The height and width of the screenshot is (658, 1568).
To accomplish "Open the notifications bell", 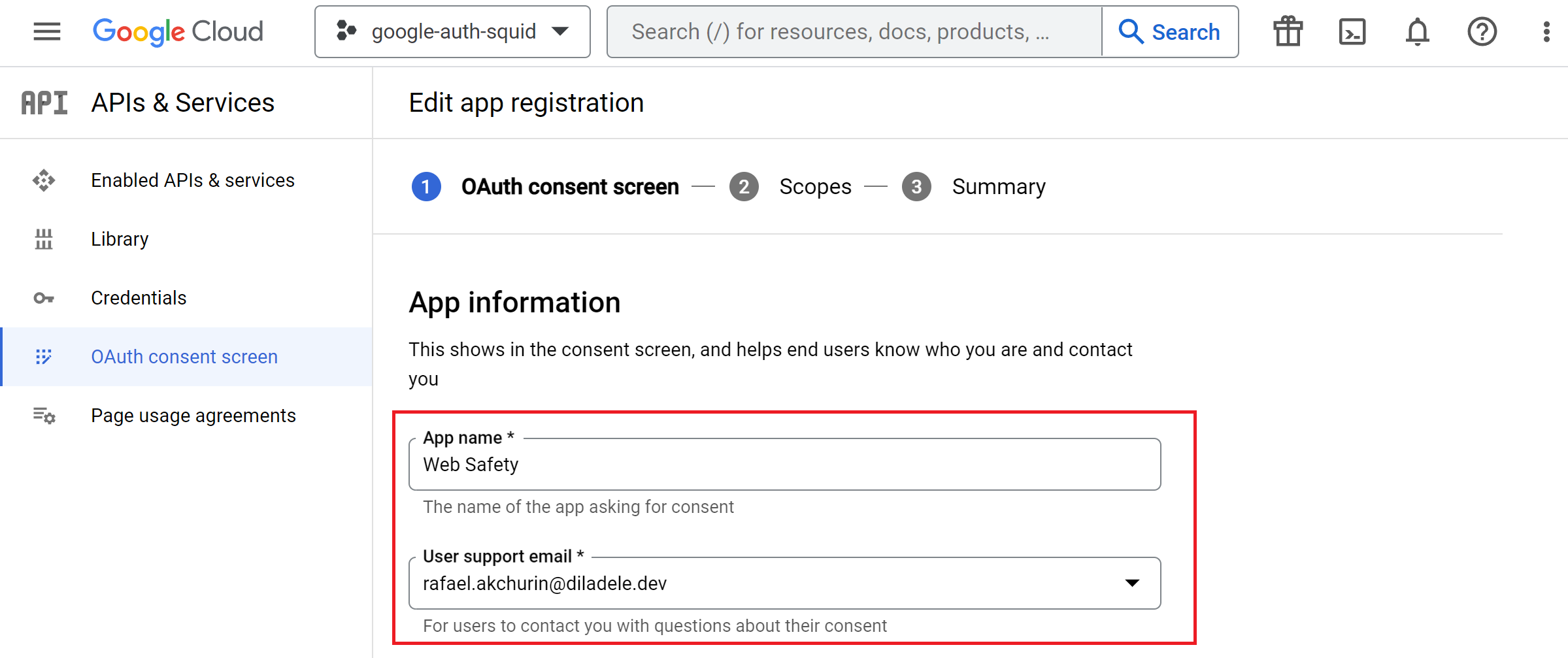I will coord(1417,31).
